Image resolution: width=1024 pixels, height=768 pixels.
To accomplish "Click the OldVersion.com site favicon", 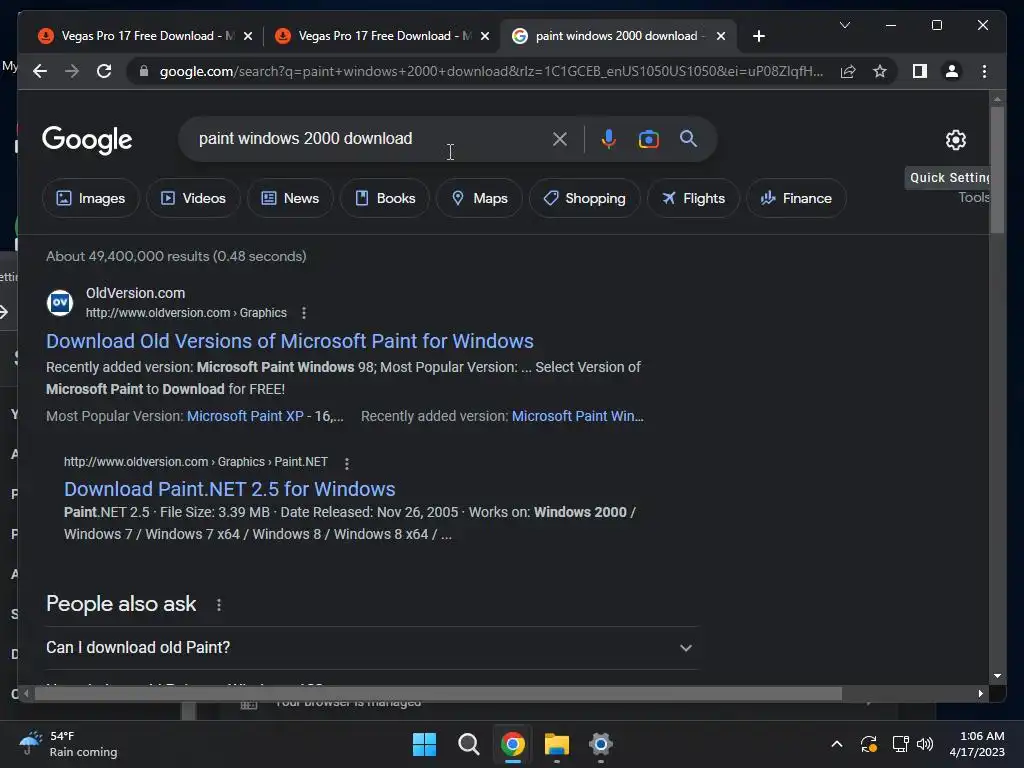I will (x=59, y=302).
